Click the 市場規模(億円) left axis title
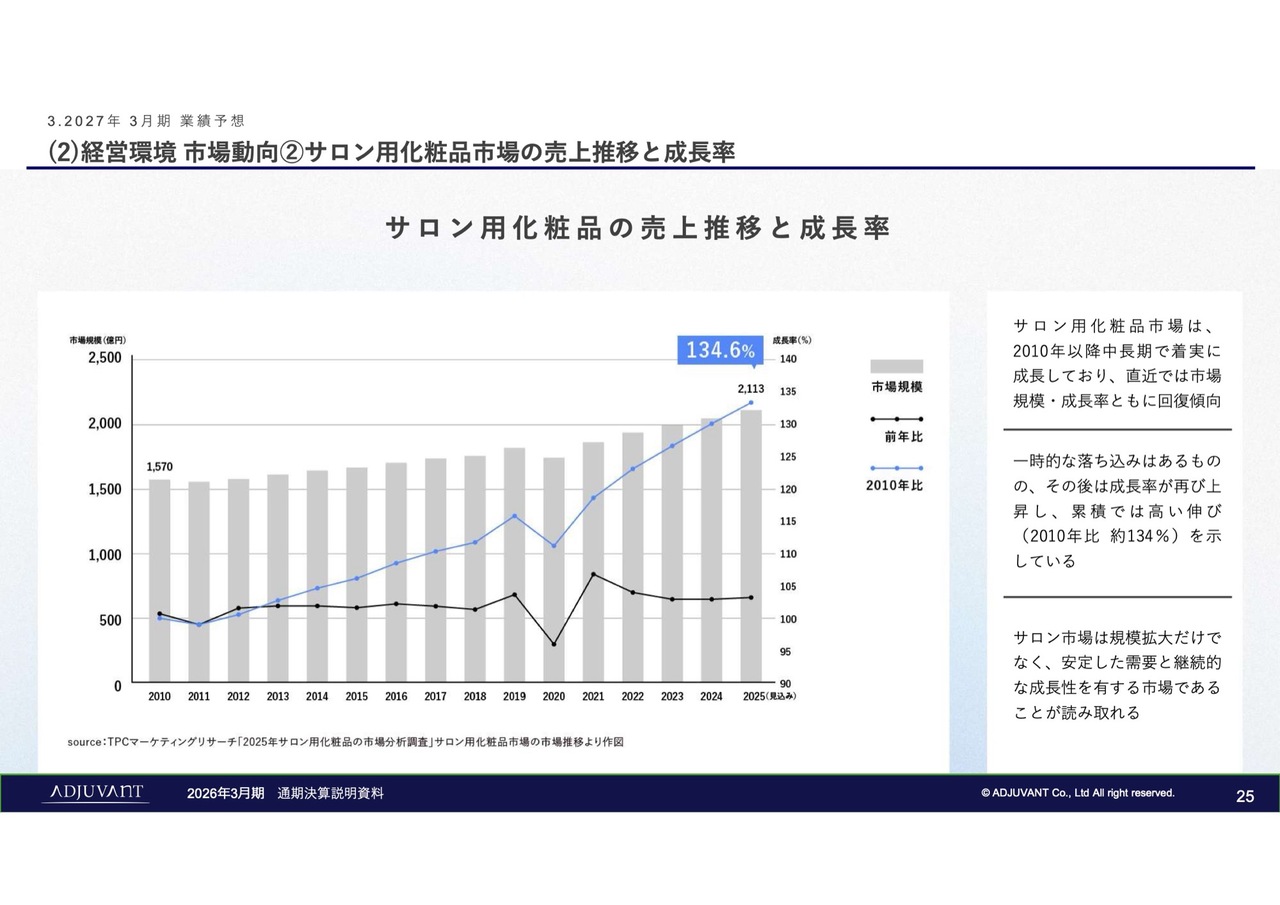 click(98, 340)
